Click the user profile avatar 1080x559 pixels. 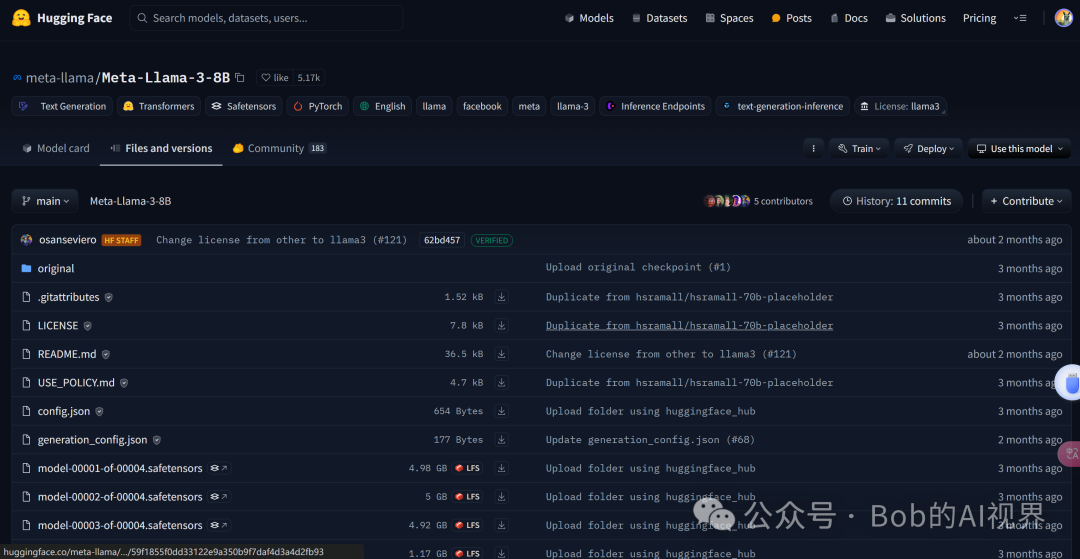tap(1063, 18)
